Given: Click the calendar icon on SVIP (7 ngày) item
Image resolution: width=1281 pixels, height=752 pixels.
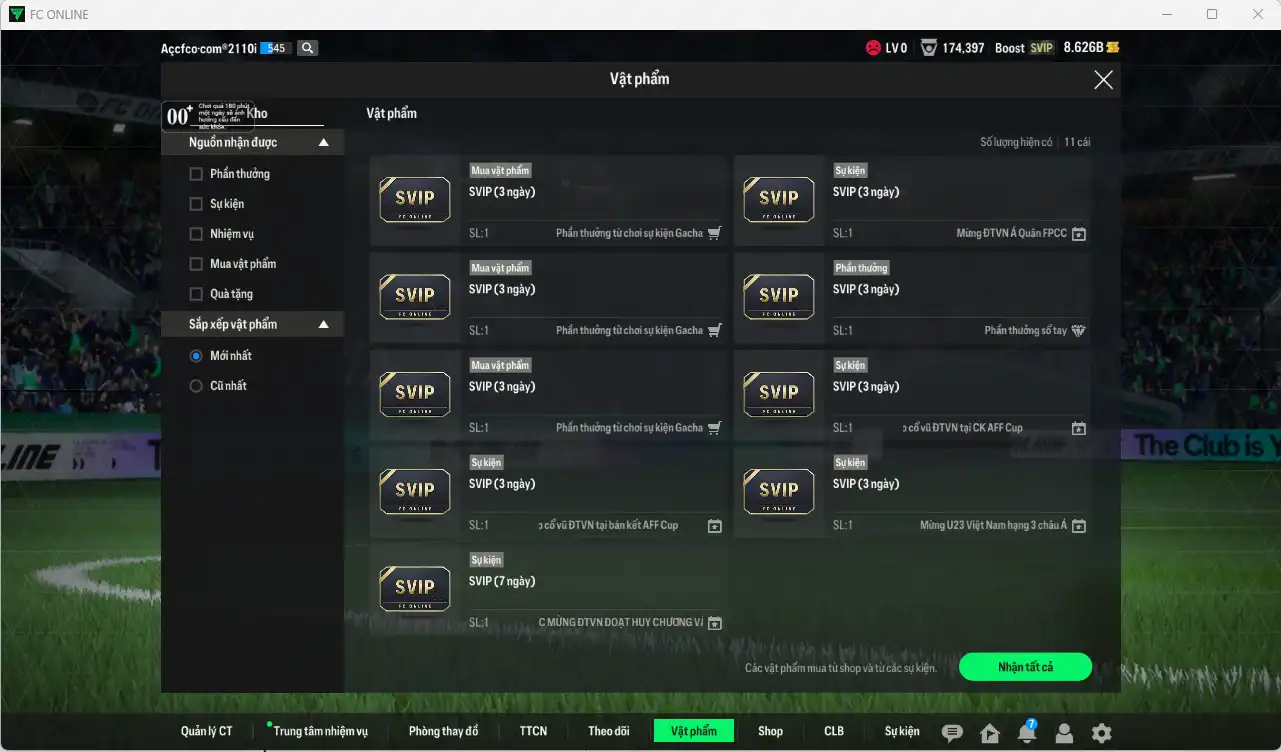Looking at the screenshot, I should pyautogui.click(x=715, y=623).
